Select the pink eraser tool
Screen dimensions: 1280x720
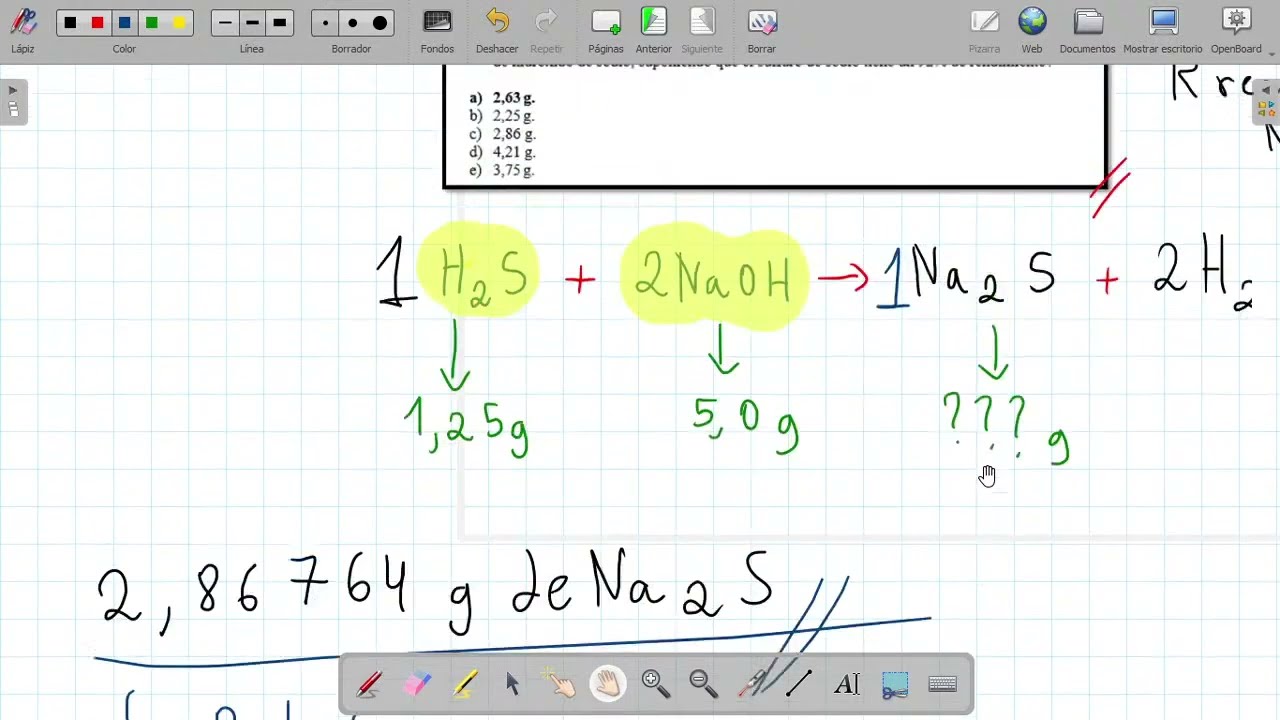click(x=417, y=684)
